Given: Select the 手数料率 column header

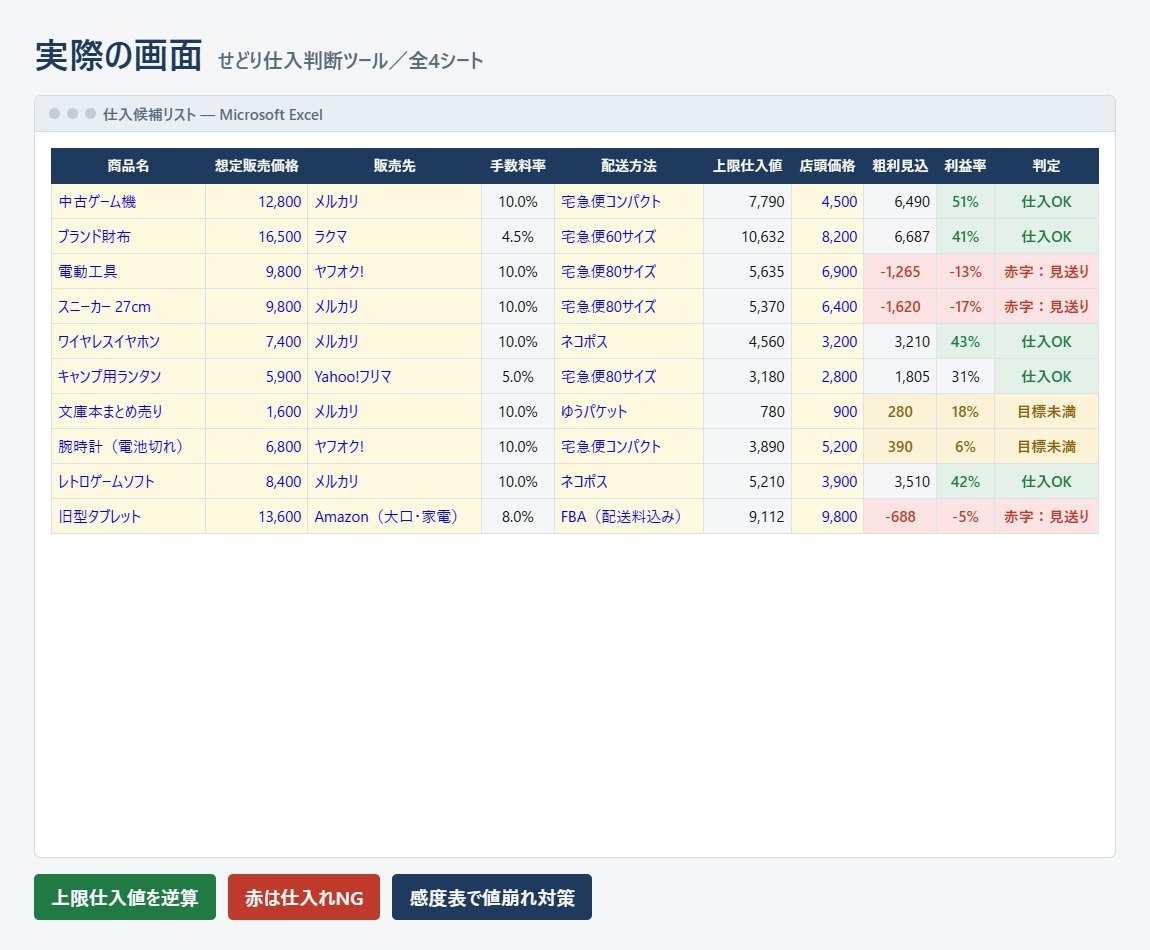Looking at the screenshot, I should tap(518, 166).
